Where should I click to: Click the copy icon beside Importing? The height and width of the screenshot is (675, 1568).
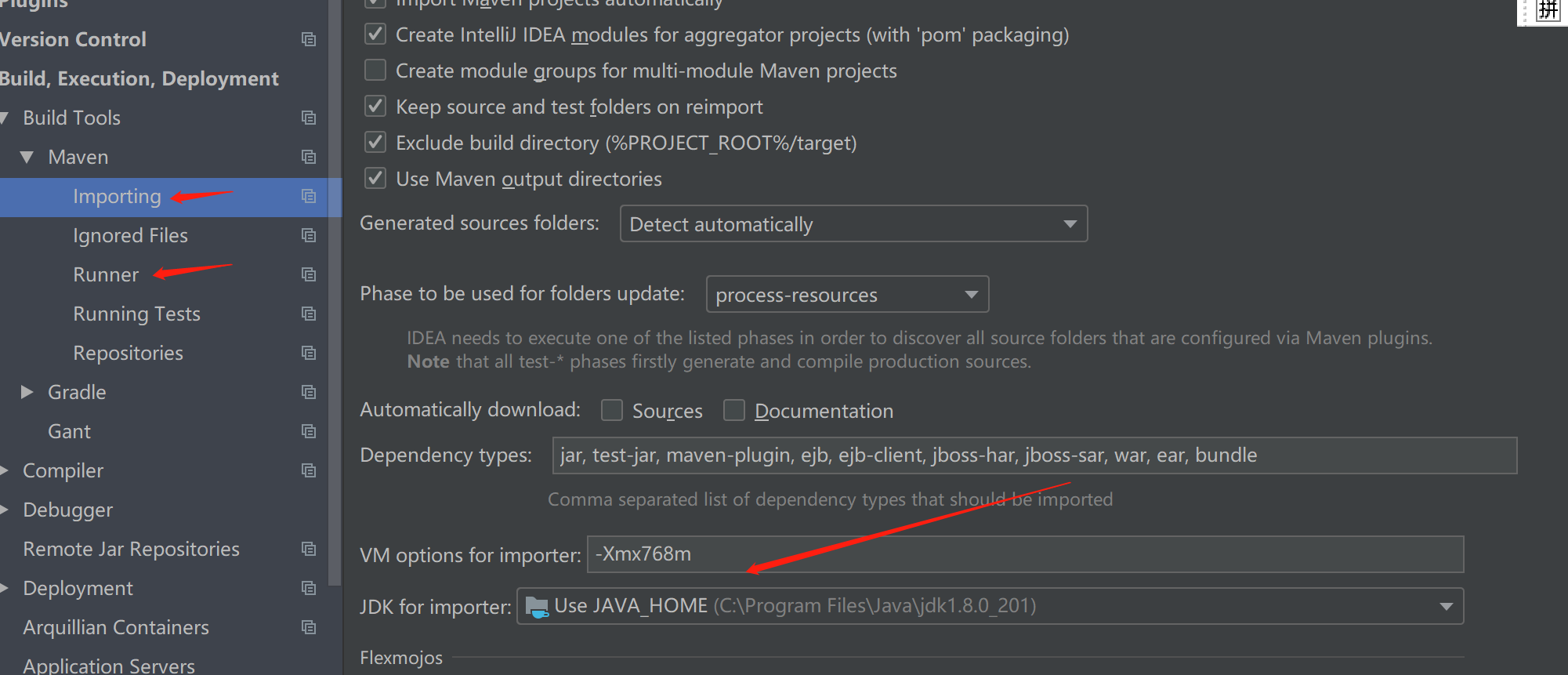point(309,197)
